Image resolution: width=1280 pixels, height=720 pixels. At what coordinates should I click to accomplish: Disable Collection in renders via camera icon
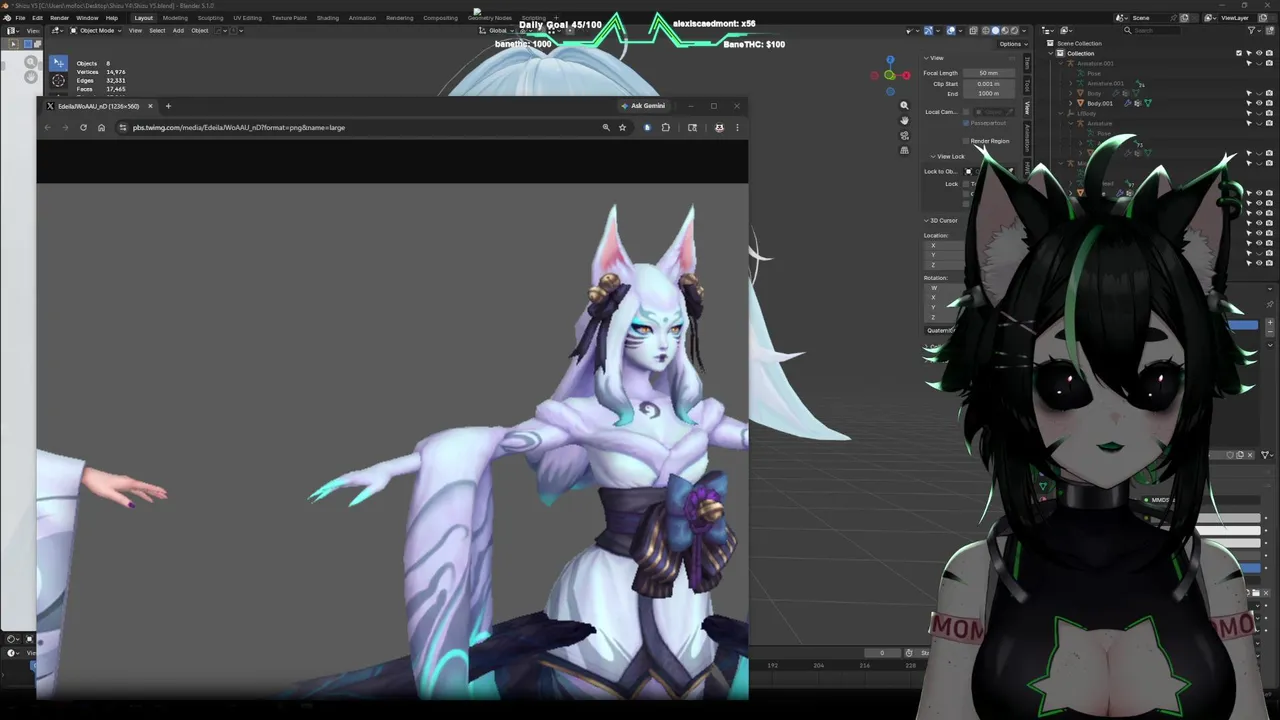coord(1269,53)
